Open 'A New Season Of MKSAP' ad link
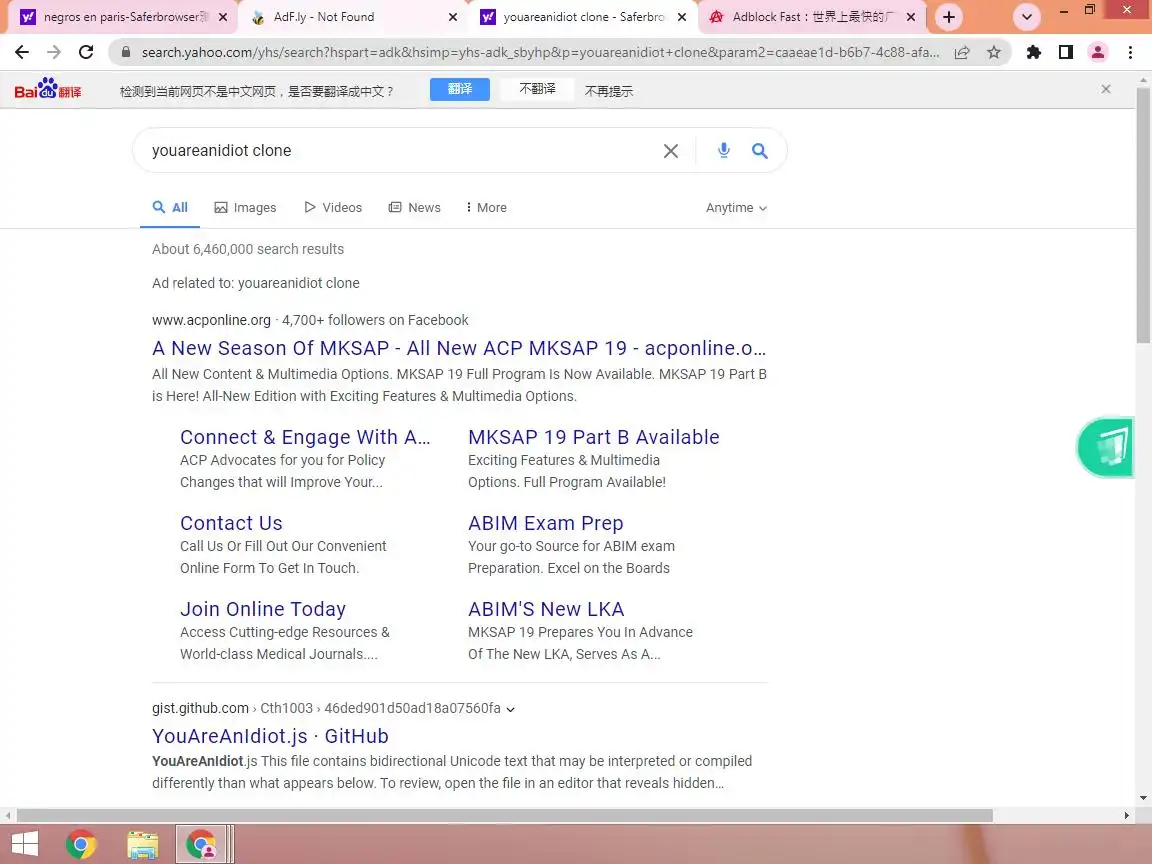Viewport: 1152px width, 864px height. [x=458, y=348]
